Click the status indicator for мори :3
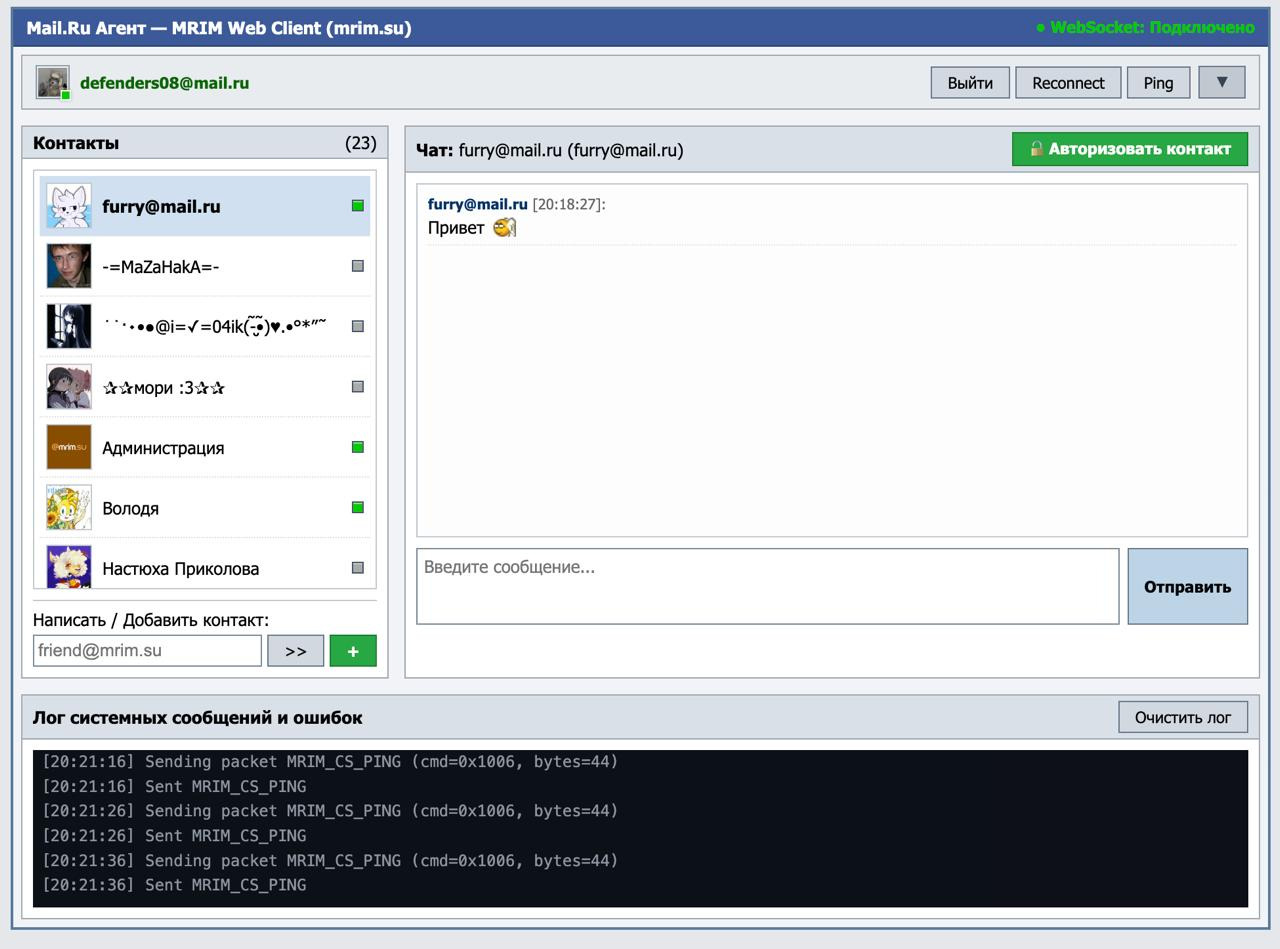Image resolution: width=1280 pixels, height=949 pixels. click(358, 387)
